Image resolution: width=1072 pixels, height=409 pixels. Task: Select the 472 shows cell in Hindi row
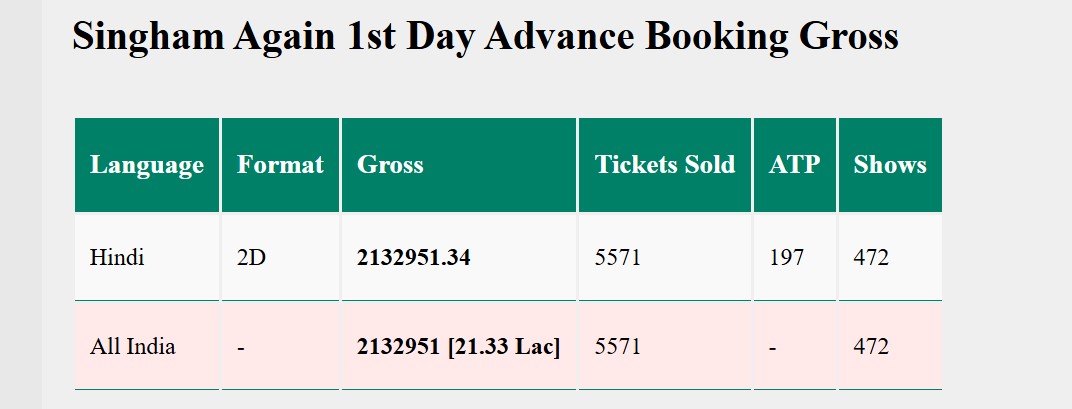[x=870, y=258]
